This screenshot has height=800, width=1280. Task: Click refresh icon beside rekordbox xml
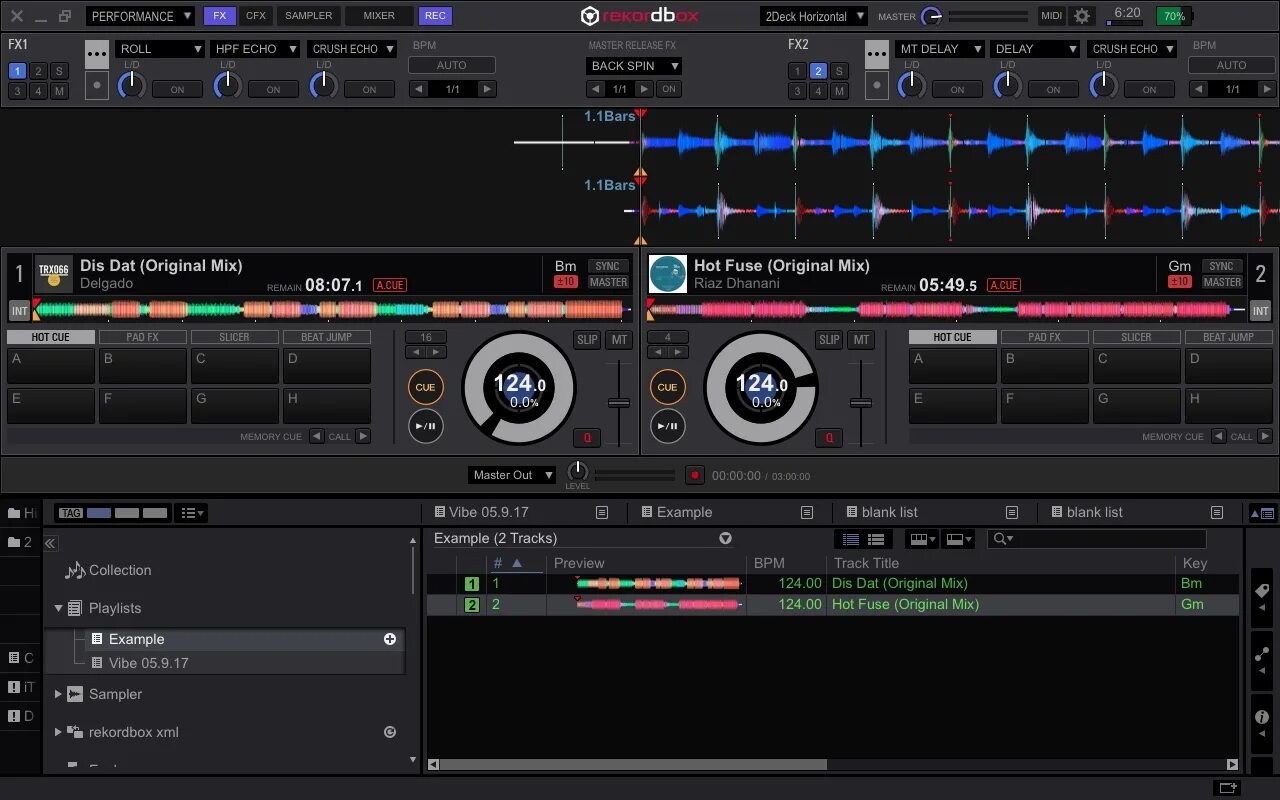point(390,732)
